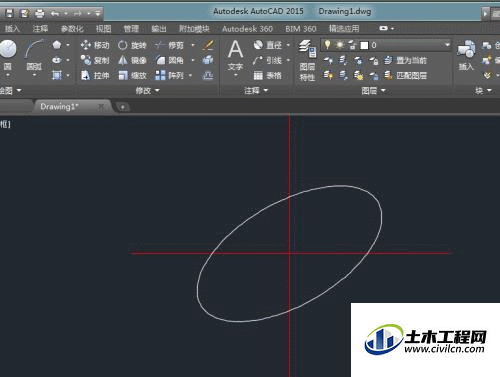Open a new drawing tab with plus button
500x377 pixels.
(123, 107)
